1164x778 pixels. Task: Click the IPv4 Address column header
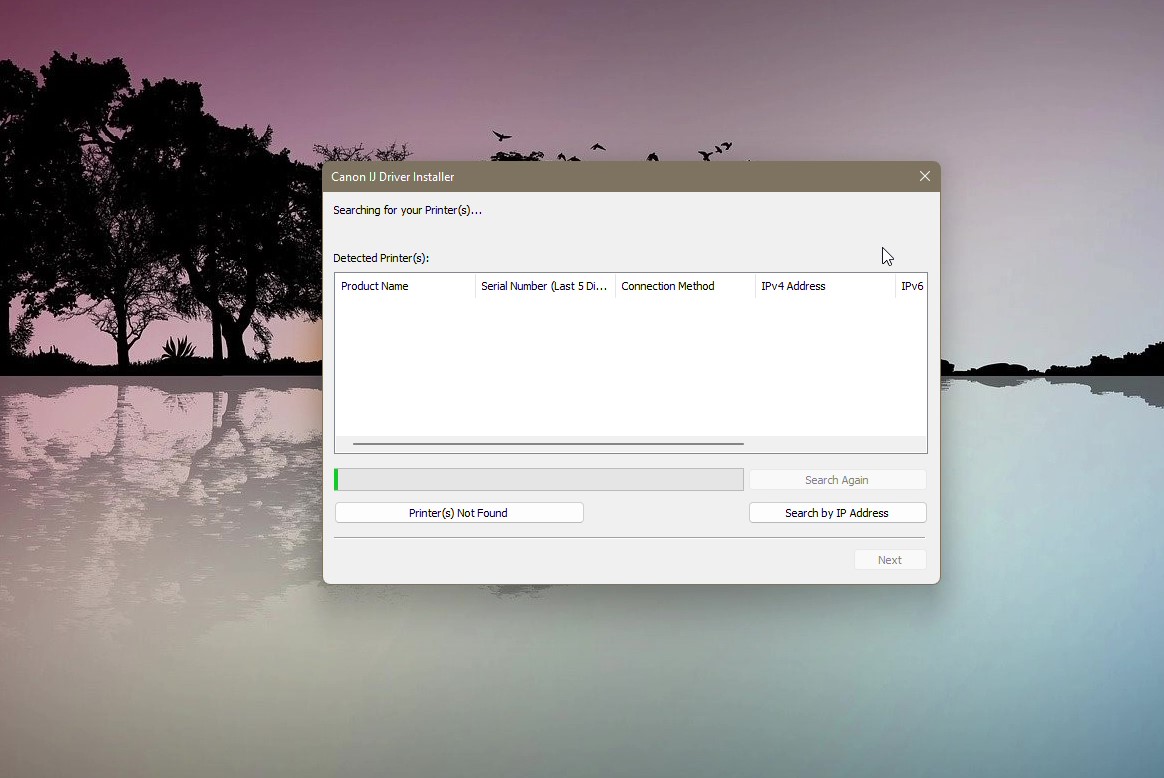coord(825,286)
